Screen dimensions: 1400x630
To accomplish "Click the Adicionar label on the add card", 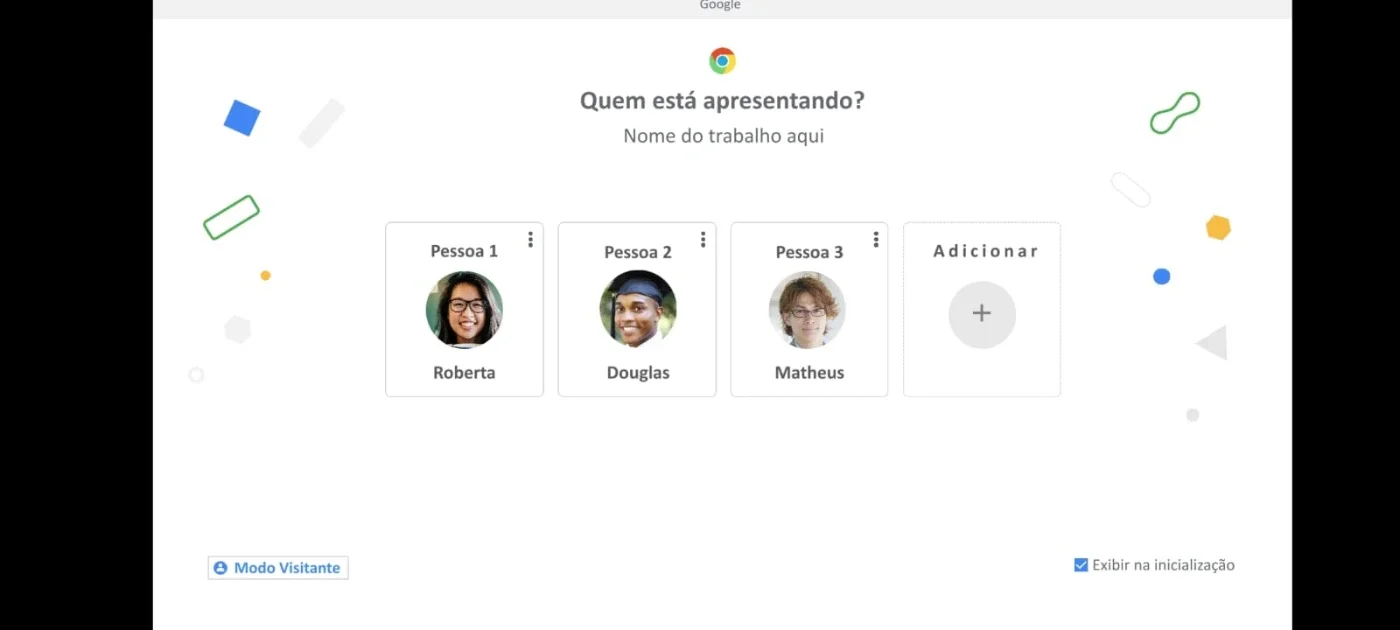I will pyautogui.click(x=985, y=251).
